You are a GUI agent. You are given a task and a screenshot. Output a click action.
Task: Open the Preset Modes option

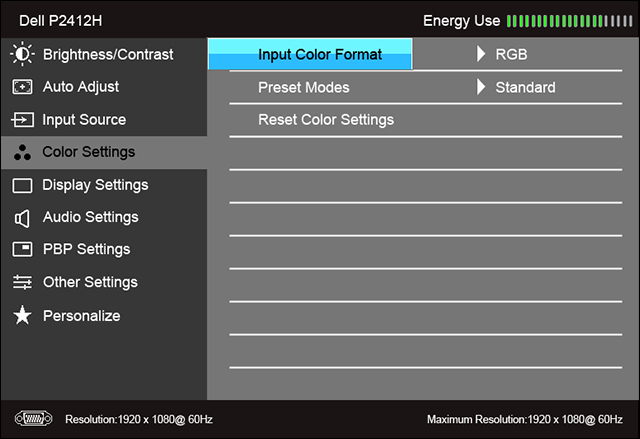(x=303, y=87)
